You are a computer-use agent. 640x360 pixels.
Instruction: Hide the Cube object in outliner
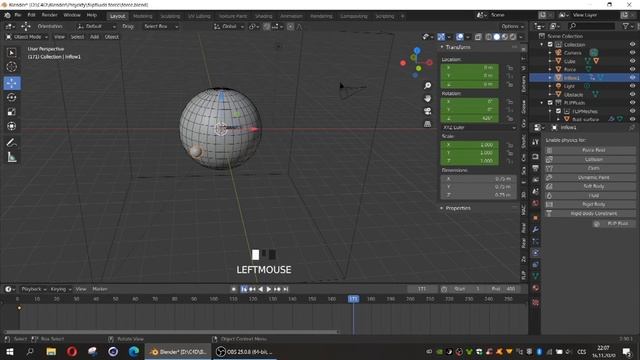point(632,61)
